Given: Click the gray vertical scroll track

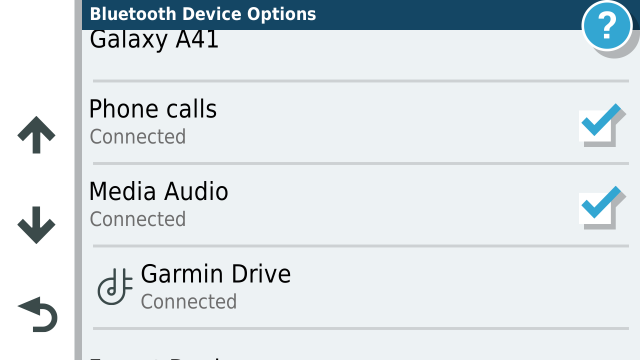Looking at the screenshot, I should tap(78, 180).
